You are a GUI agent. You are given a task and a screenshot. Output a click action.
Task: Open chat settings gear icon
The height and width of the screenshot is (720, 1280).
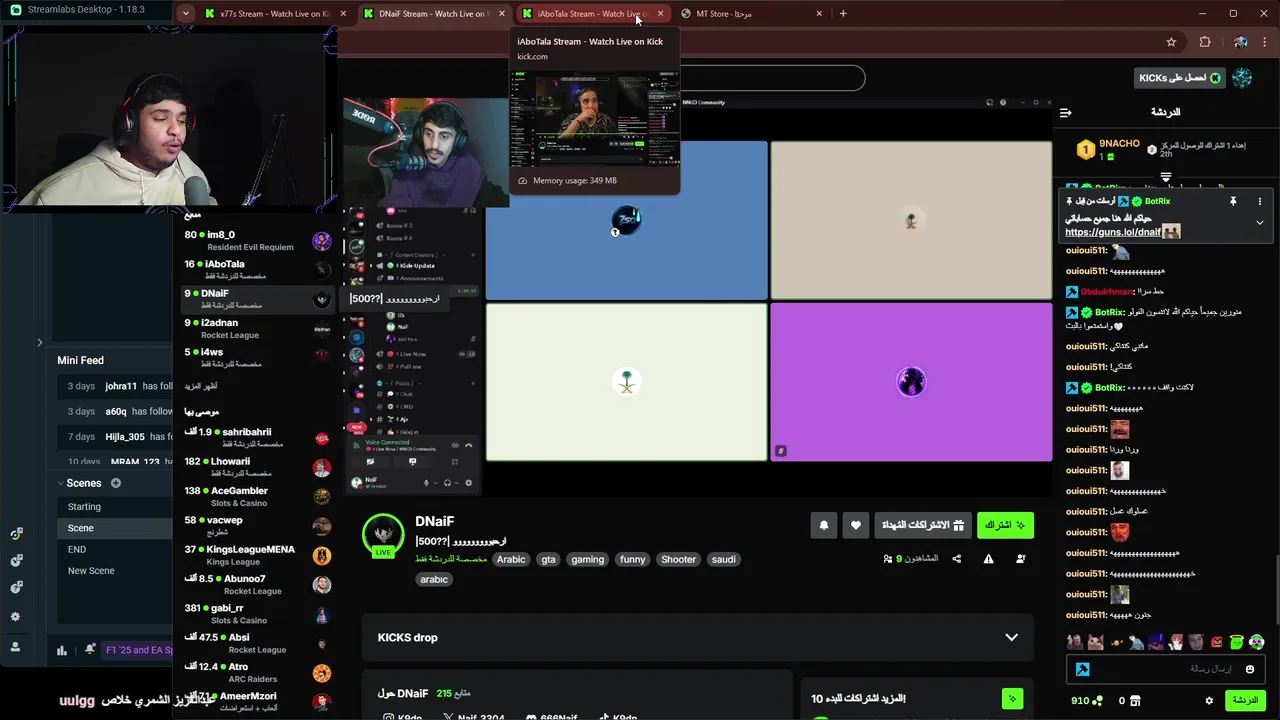coord(1209,701)
